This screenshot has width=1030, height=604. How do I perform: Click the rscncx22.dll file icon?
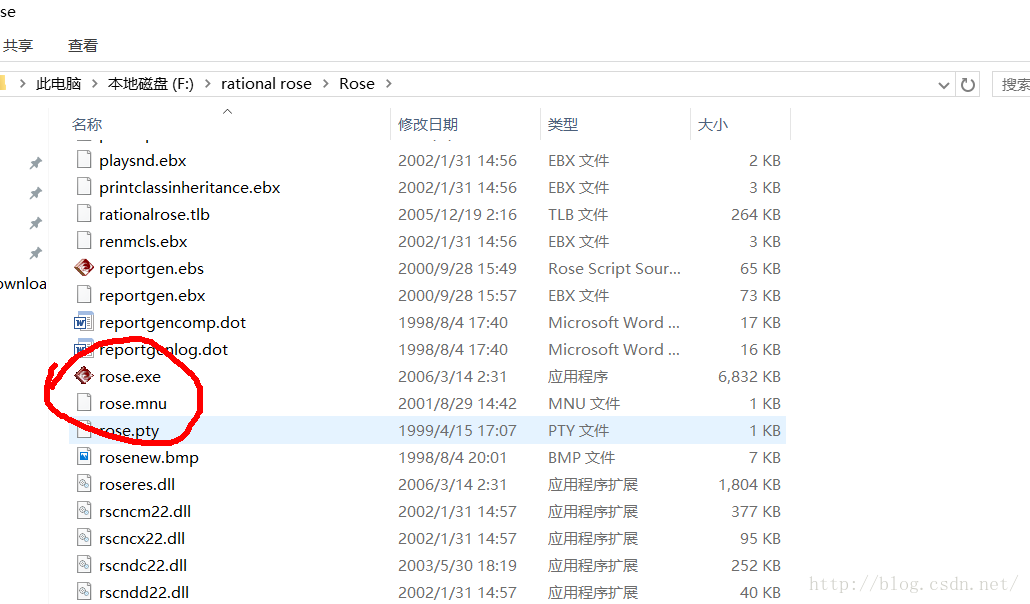(83, 537)
